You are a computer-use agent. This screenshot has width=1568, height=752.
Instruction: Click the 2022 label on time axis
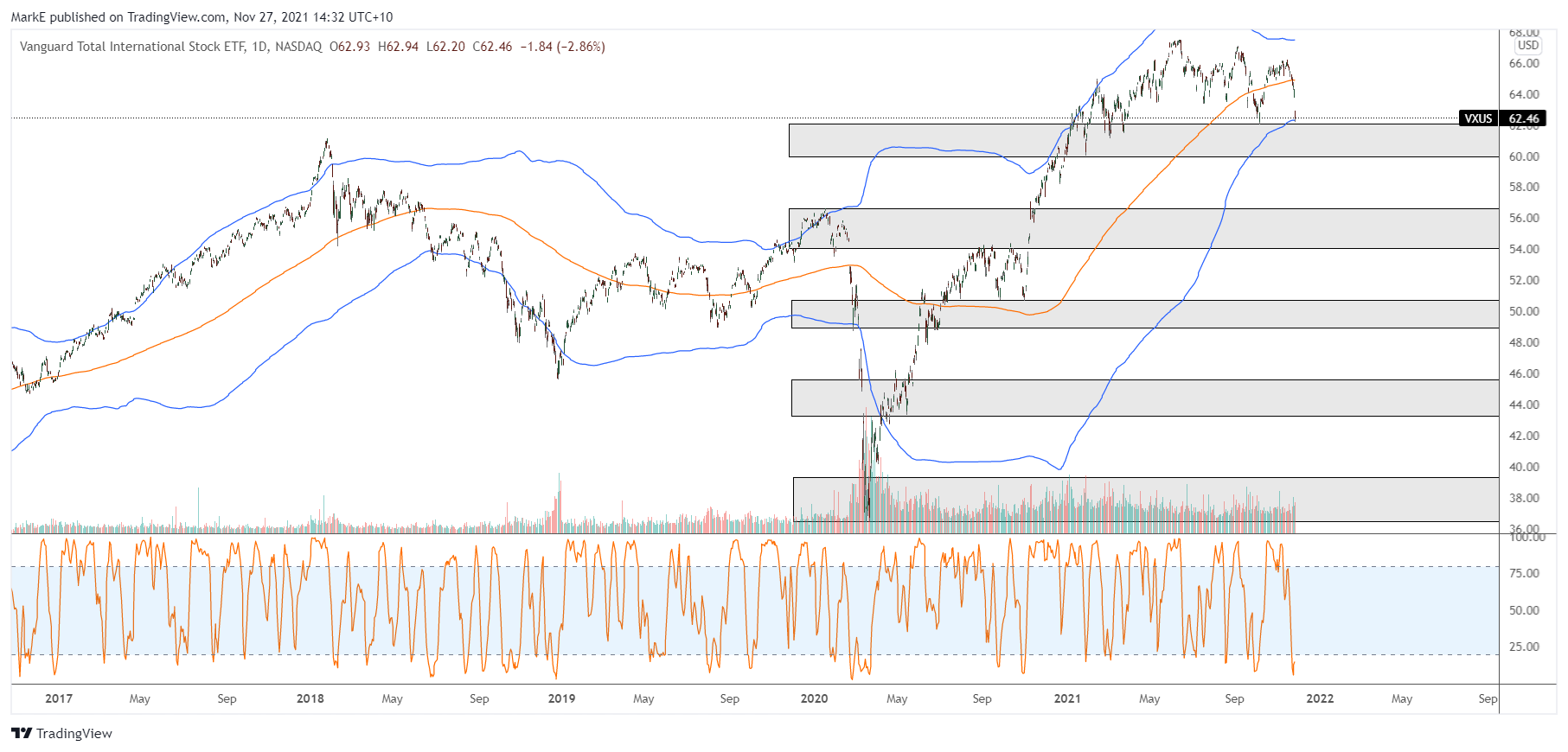tap(1320, 698)
